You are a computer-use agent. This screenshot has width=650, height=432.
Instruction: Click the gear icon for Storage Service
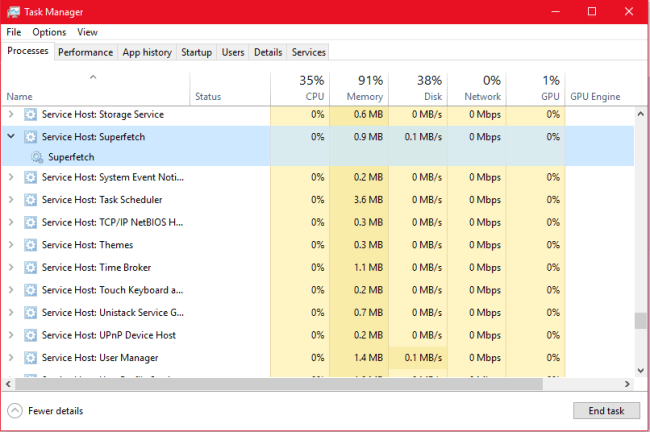coord(30,114)
